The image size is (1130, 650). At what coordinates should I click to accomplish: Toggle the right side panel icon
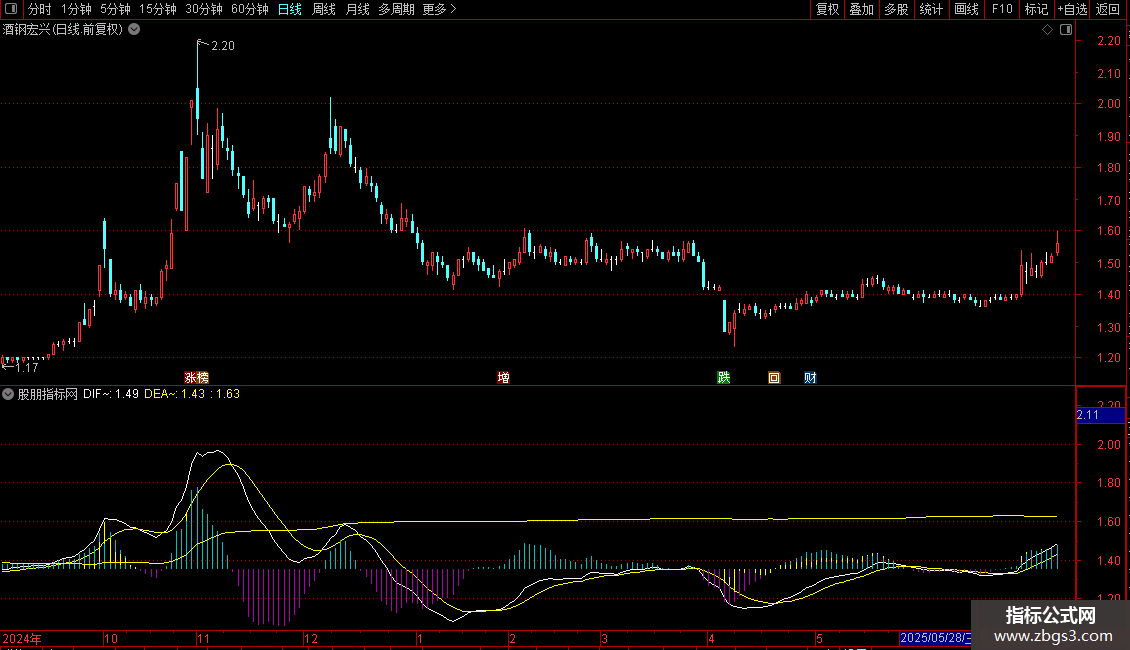pyautogui.click(x=1066, y=30)
